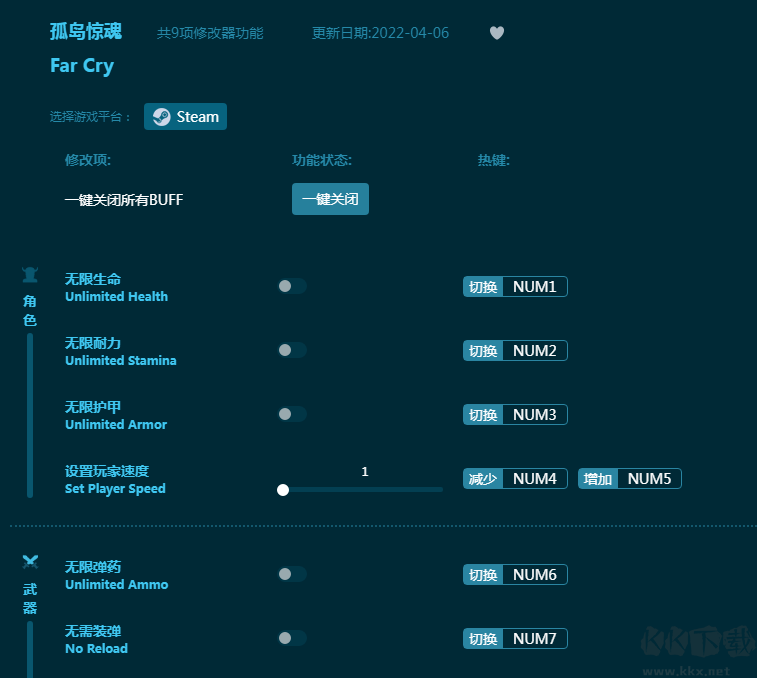Image resolution: width=757 pixels, height=678 pixels.
Task: Toggle Unlimited Health switch
Action: [292, 286]
